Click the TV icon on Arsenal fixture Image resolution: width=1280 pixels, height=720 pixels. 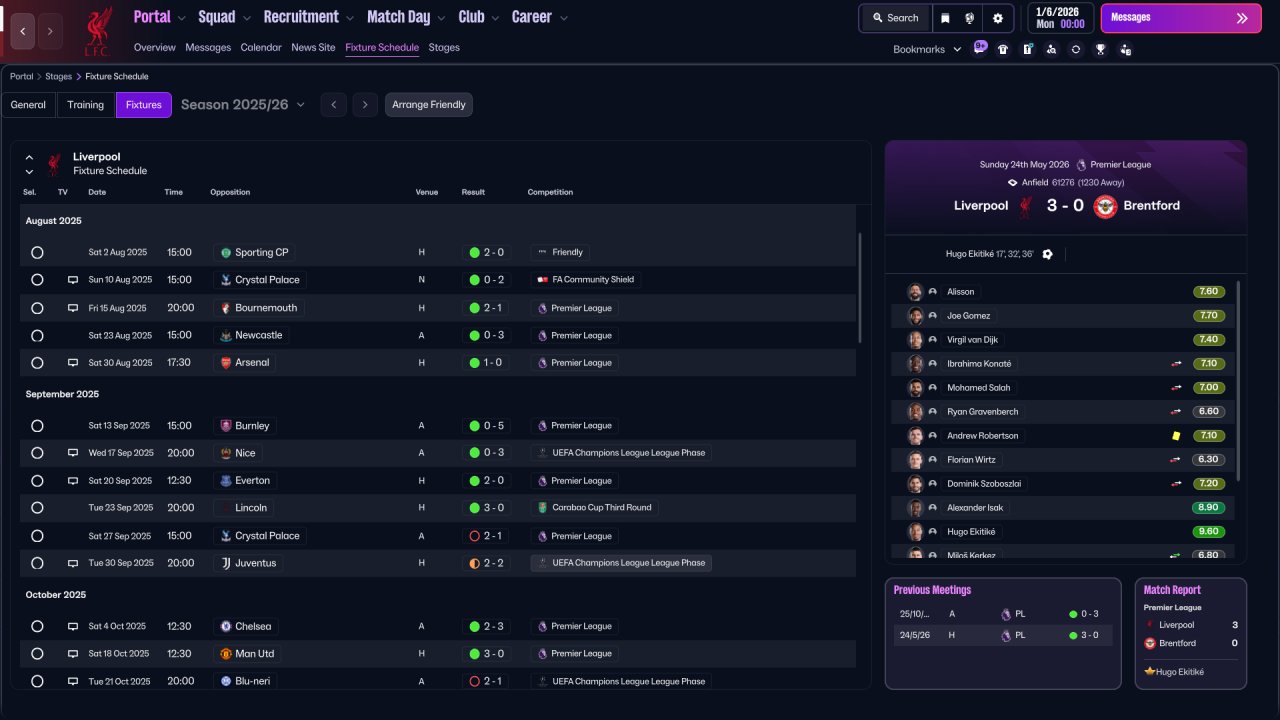click(73, 363)
